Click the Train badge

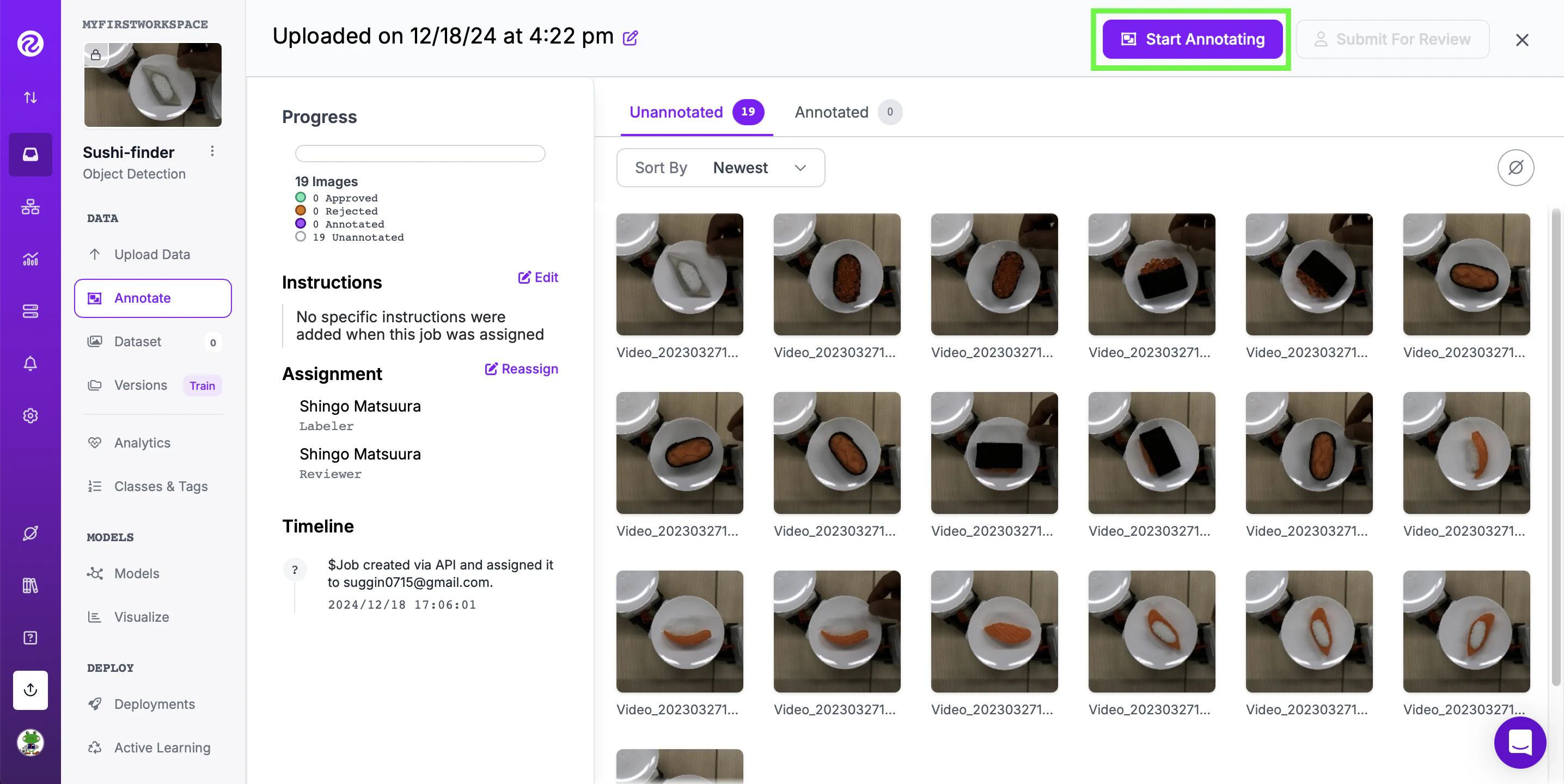[202, 386]
